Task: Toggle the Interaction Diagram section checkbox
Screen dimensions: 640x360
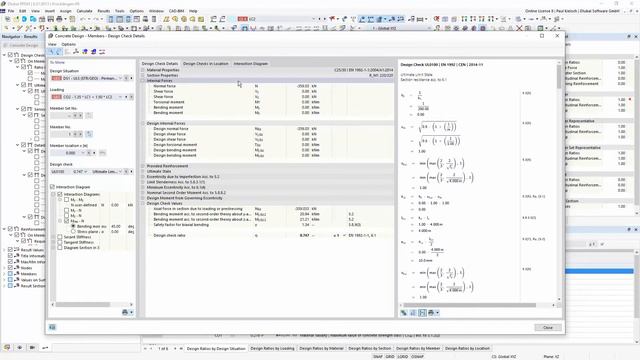Action: (x=53, y=187)
